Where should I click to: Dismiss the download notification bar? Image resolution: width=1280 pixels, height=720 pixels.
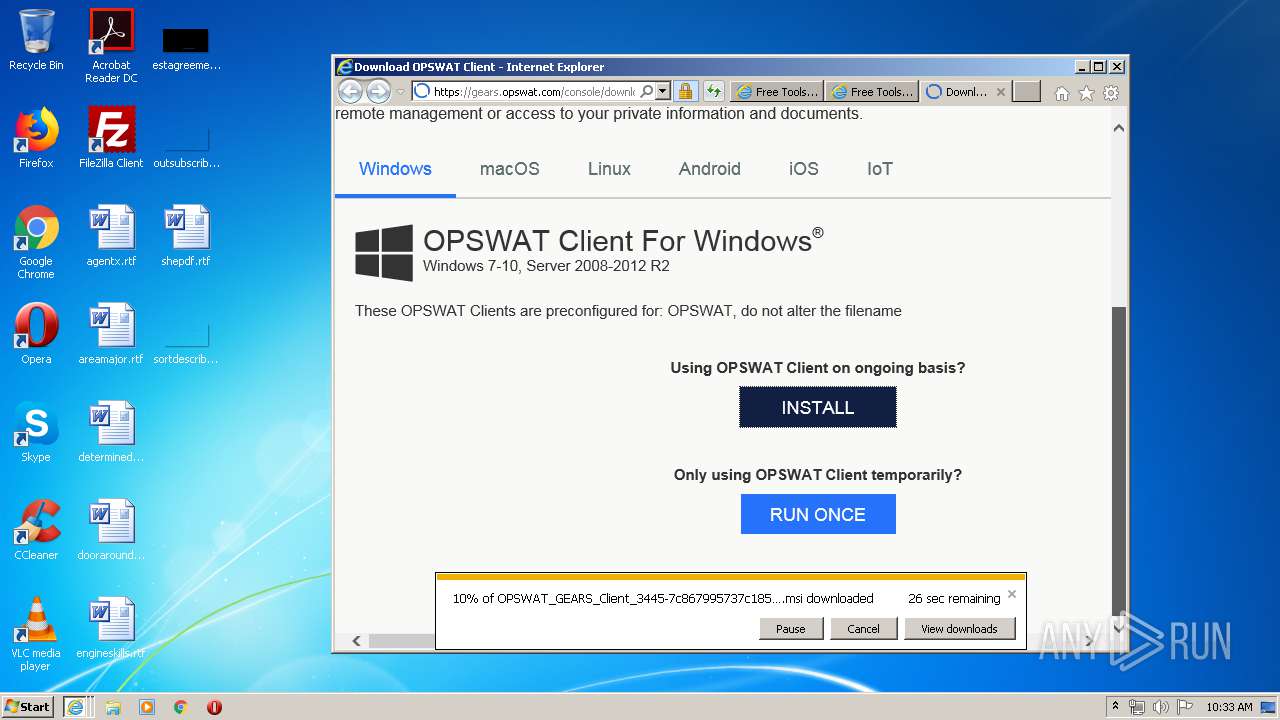[1011, 594]
